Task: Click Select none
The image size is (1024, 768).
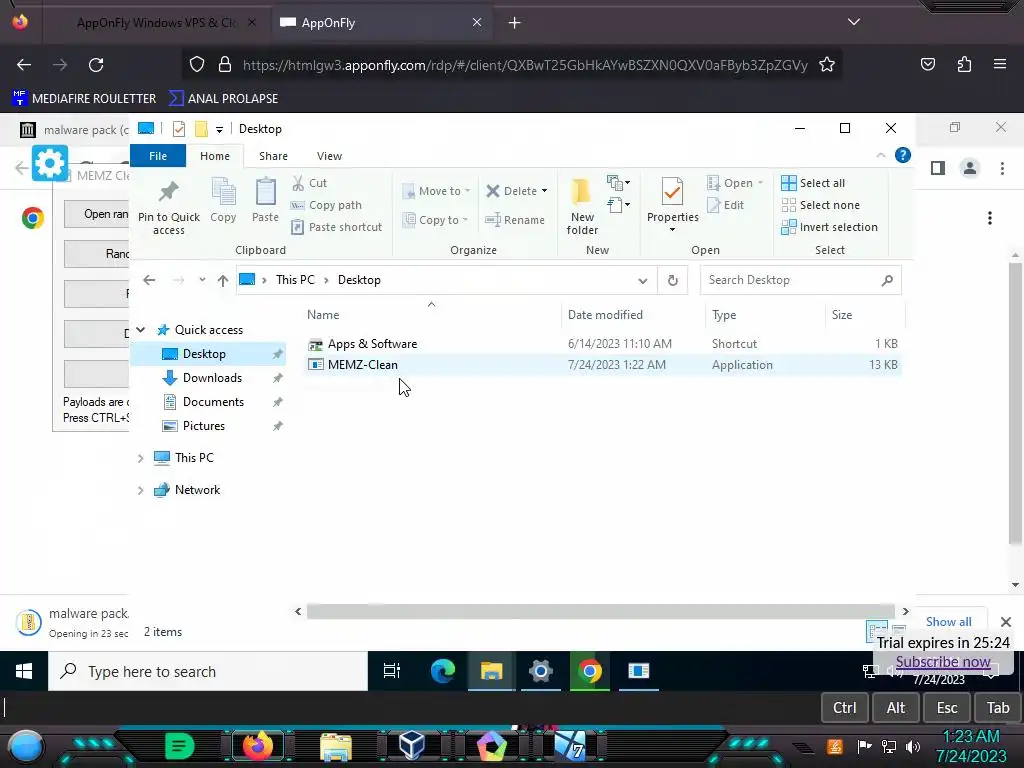Action: pos(821,205)
